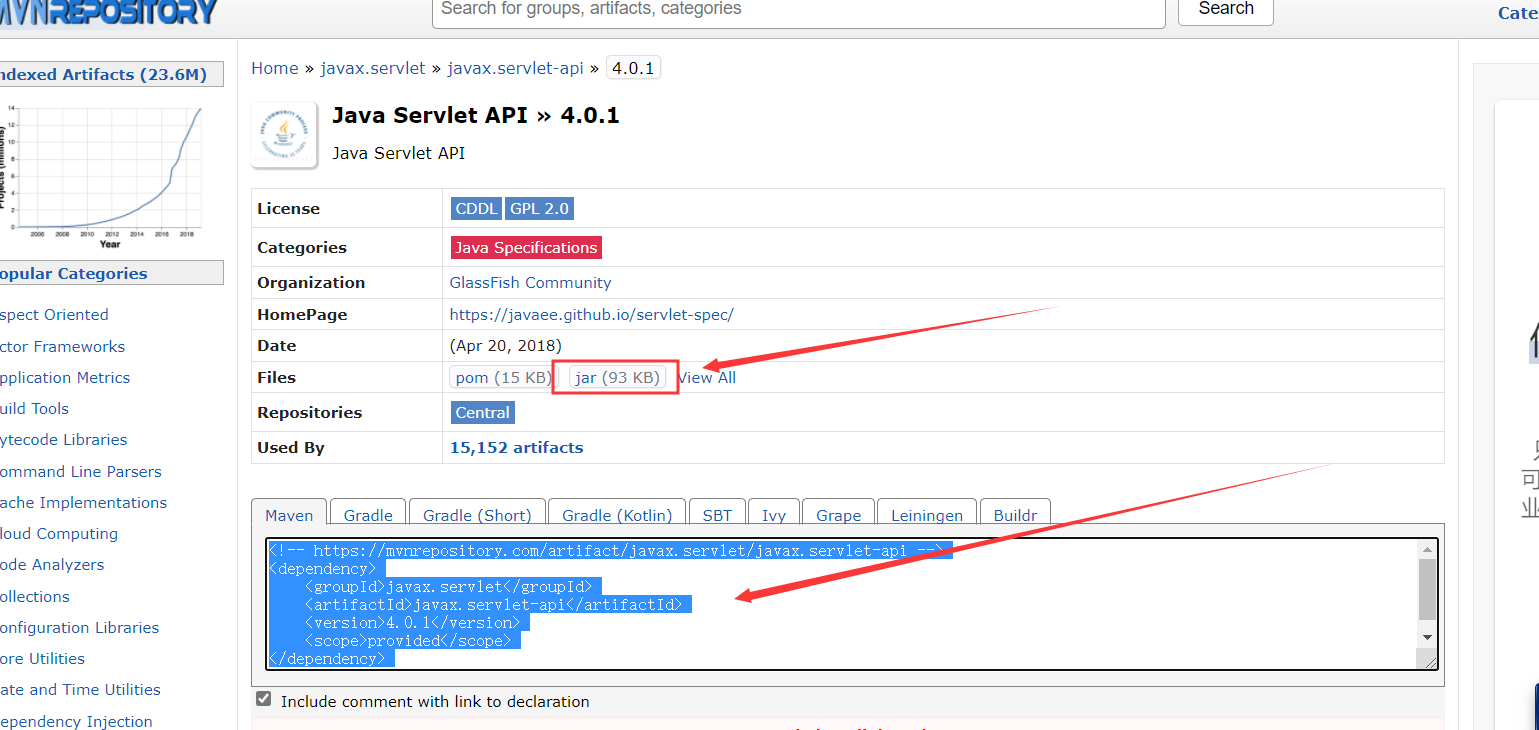
Task: Click the snippet scrollbar up arrow
Action: (1427, 549)
